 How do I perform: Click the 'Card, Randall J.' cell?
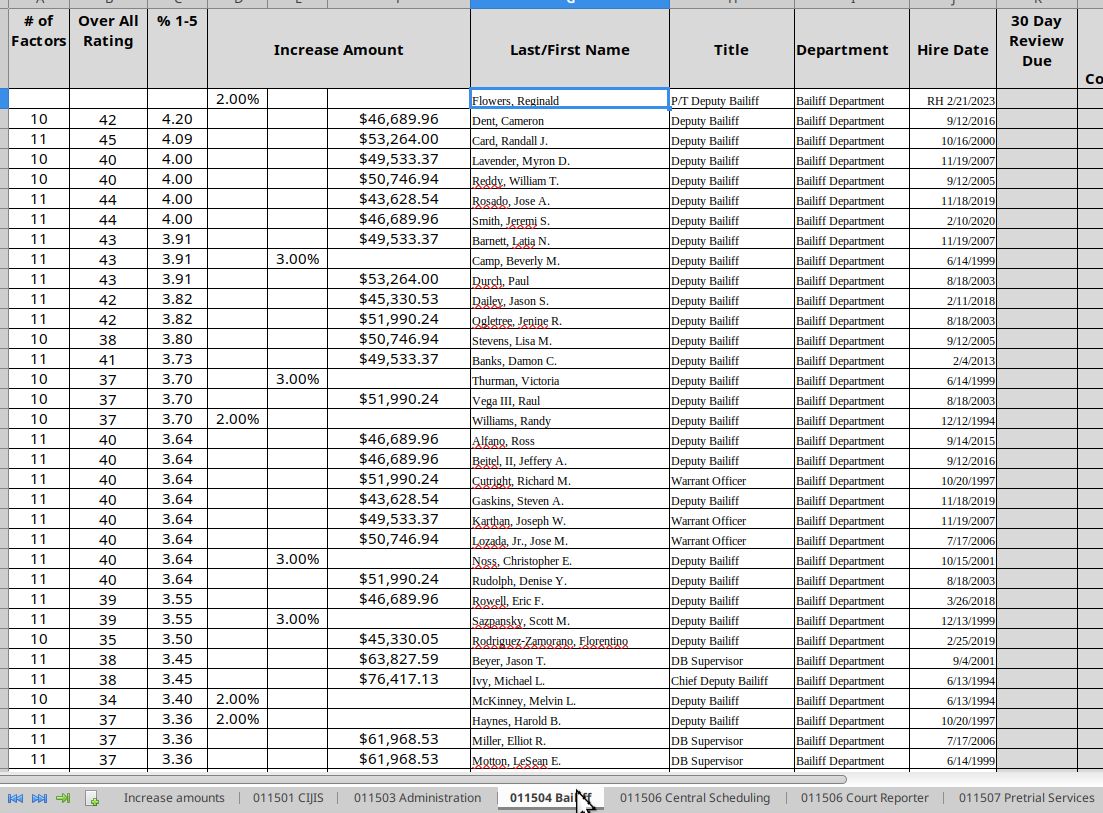pos(569,140)
